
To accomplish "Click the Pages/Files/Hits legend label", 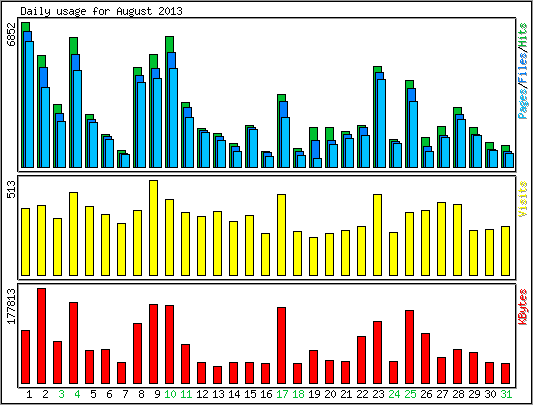I will click(x=523, y=71).
